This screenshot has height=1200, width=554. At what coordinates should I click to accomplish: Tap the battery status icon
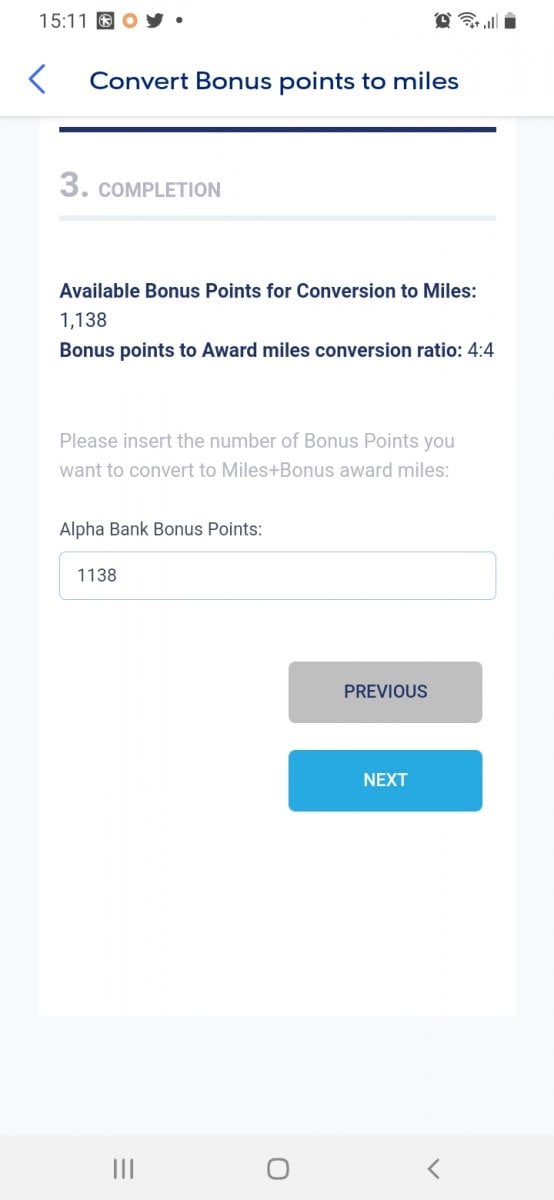tap(510, 20)
